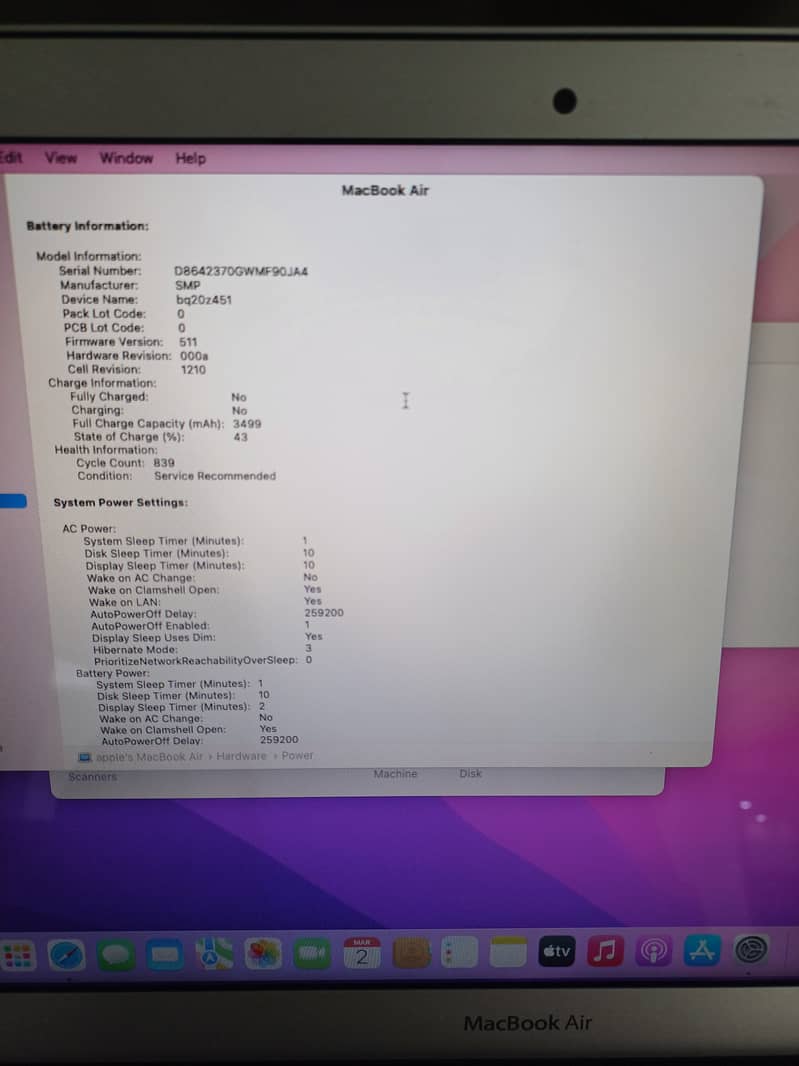
Task: Open Podcasts from the dock
Action: (x=655, y=951)
